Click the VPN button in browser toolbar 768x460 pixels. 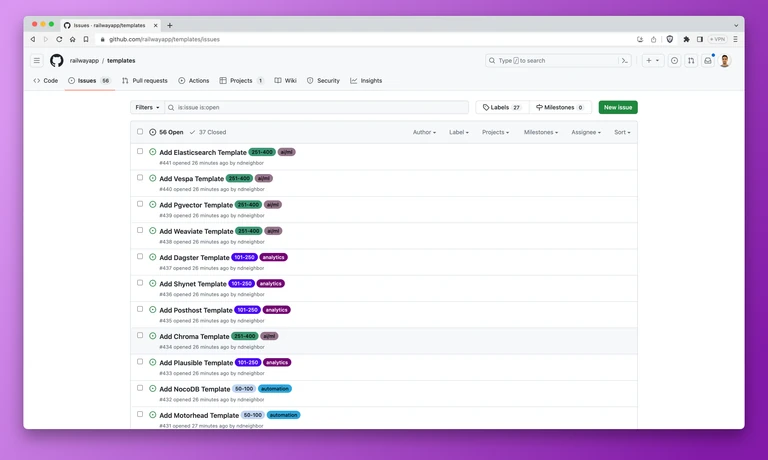718,39
